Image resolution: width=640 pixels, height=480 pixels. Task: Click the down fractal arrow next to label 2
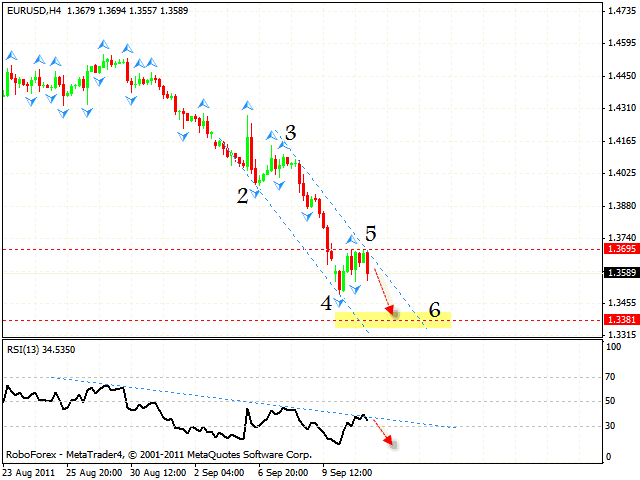point(256,193)
